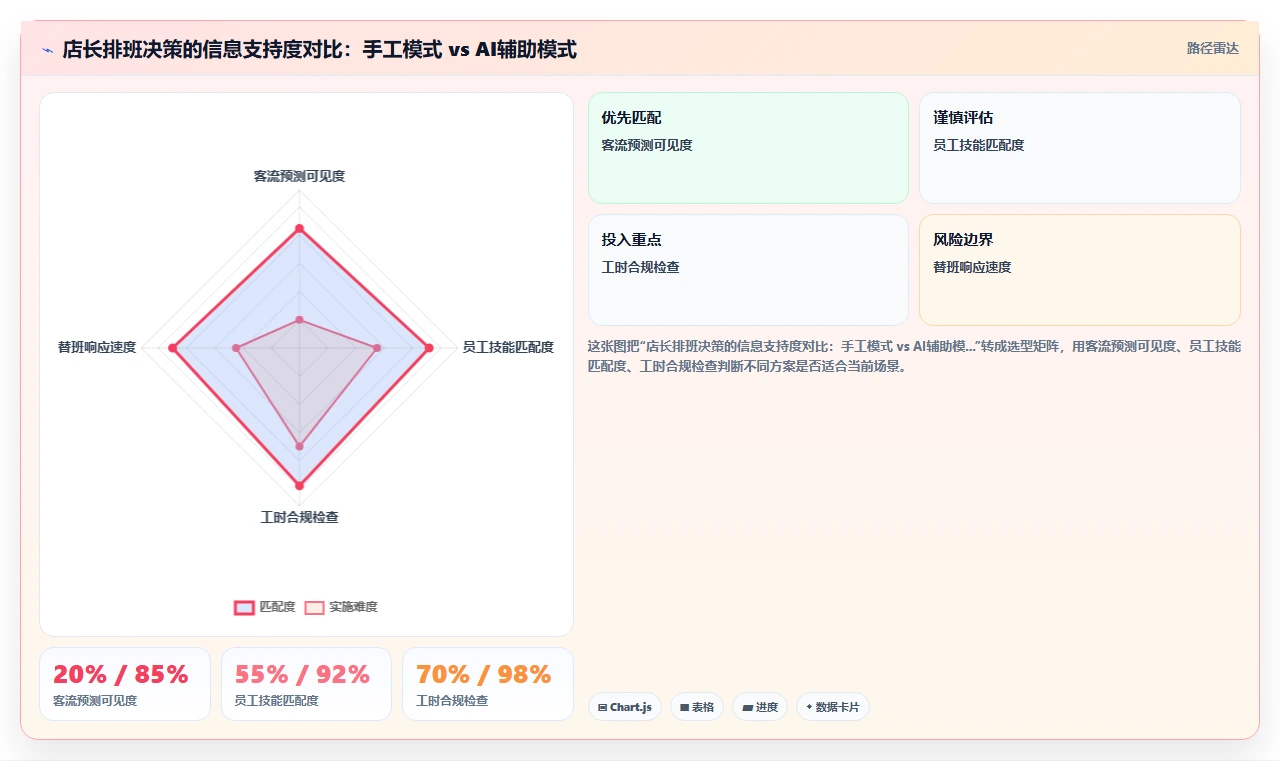Toggle the 匹配度 legend item
Image resolution: width=1280 pixels, height=761 pixels.
pos(265,607)
